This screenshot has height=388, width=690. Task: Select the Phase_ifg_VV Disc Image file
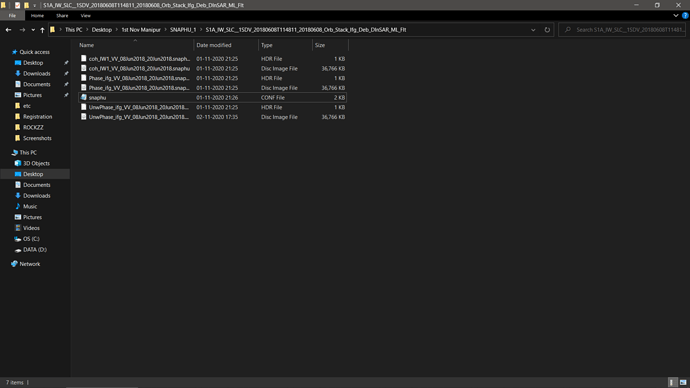[212, 88]
